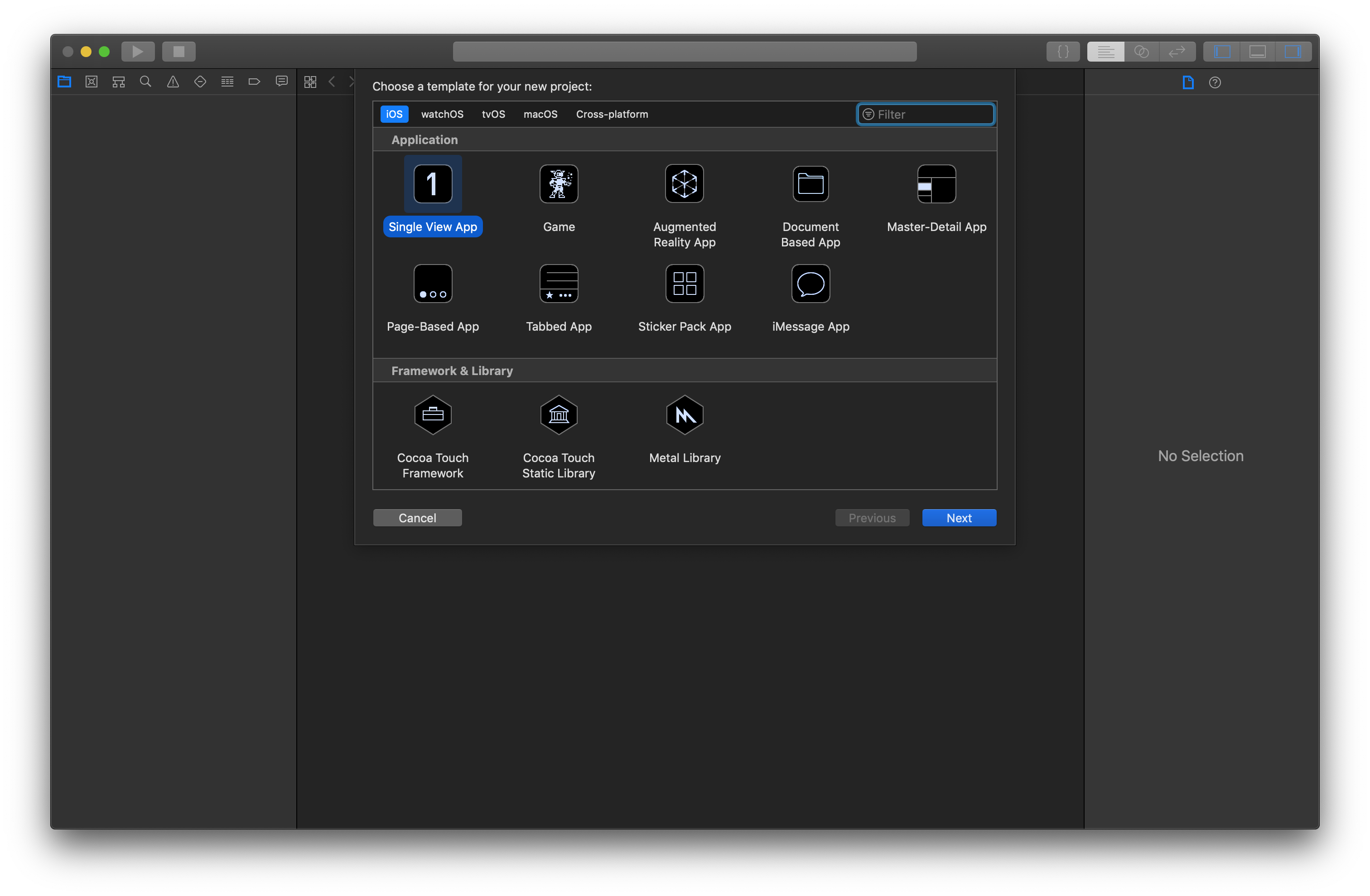Open the Library braces button
This screenshot has height=896, width=1370.
[1063, 51]
